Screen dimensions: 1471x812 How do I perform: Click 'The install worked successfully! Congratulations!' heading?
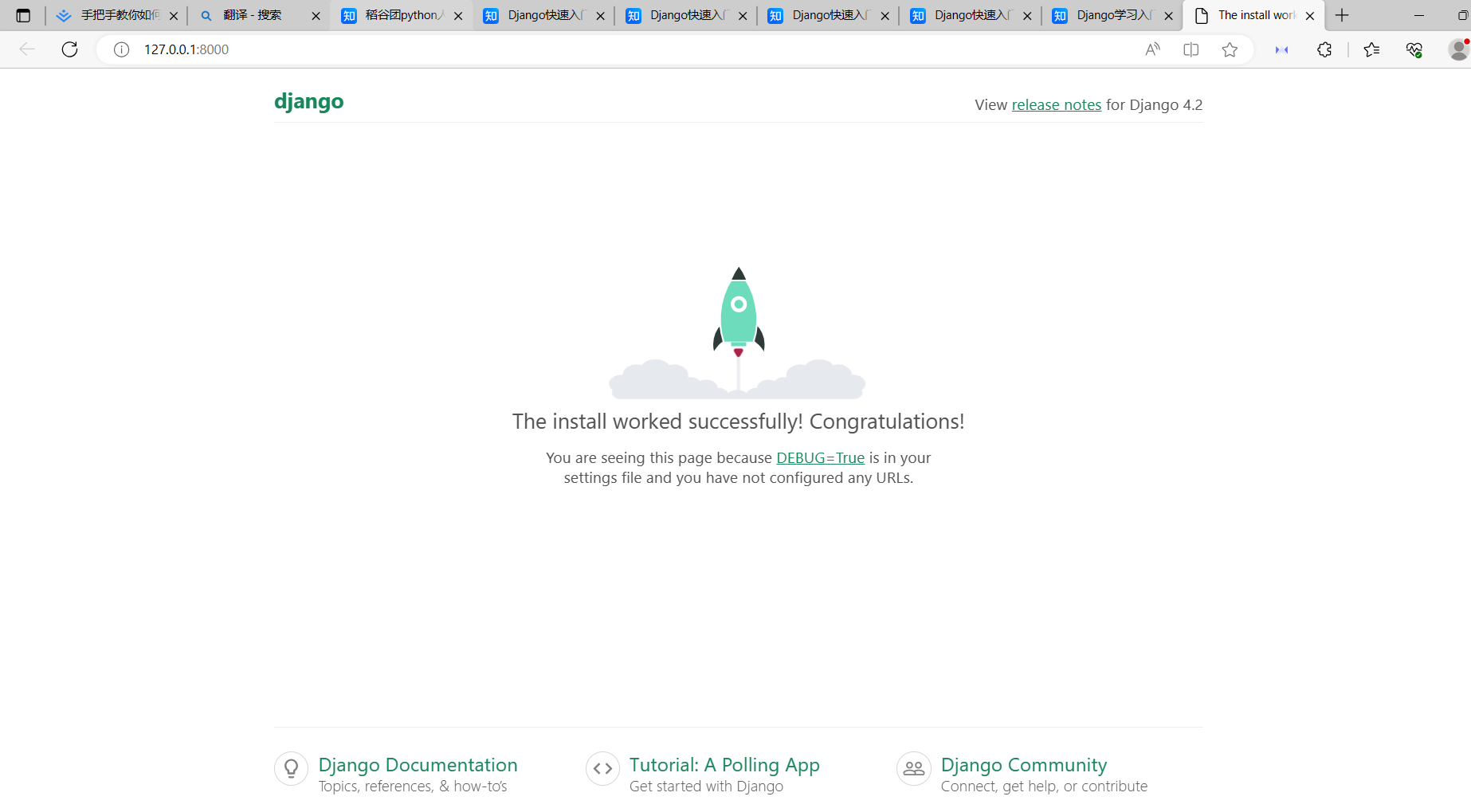pyautogui.click(x=739, y=422)
